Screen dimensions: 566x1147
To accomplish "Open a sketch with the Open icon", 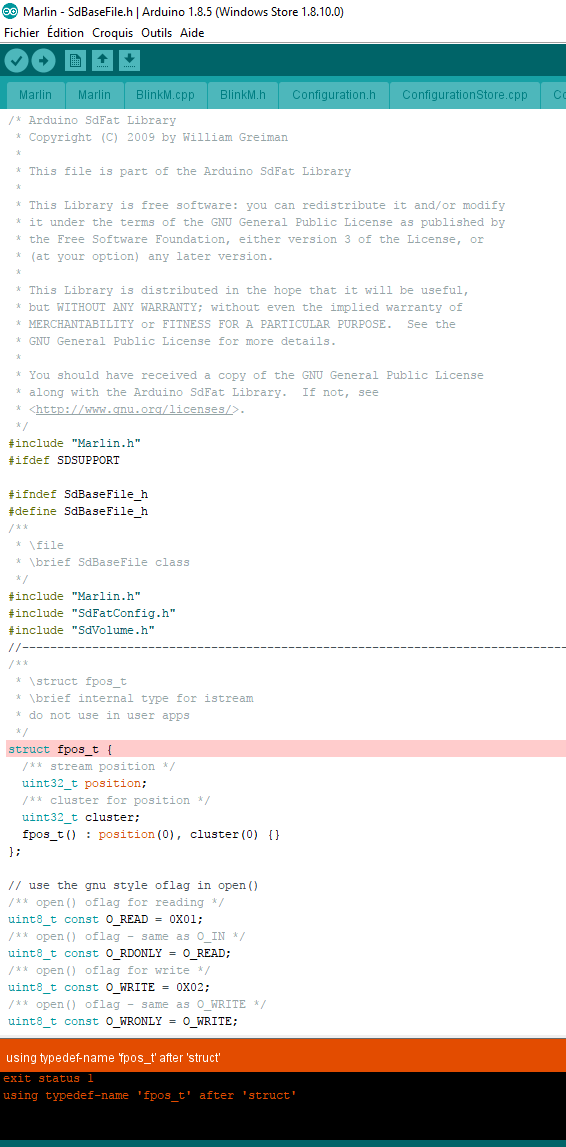I will (102, 61).
